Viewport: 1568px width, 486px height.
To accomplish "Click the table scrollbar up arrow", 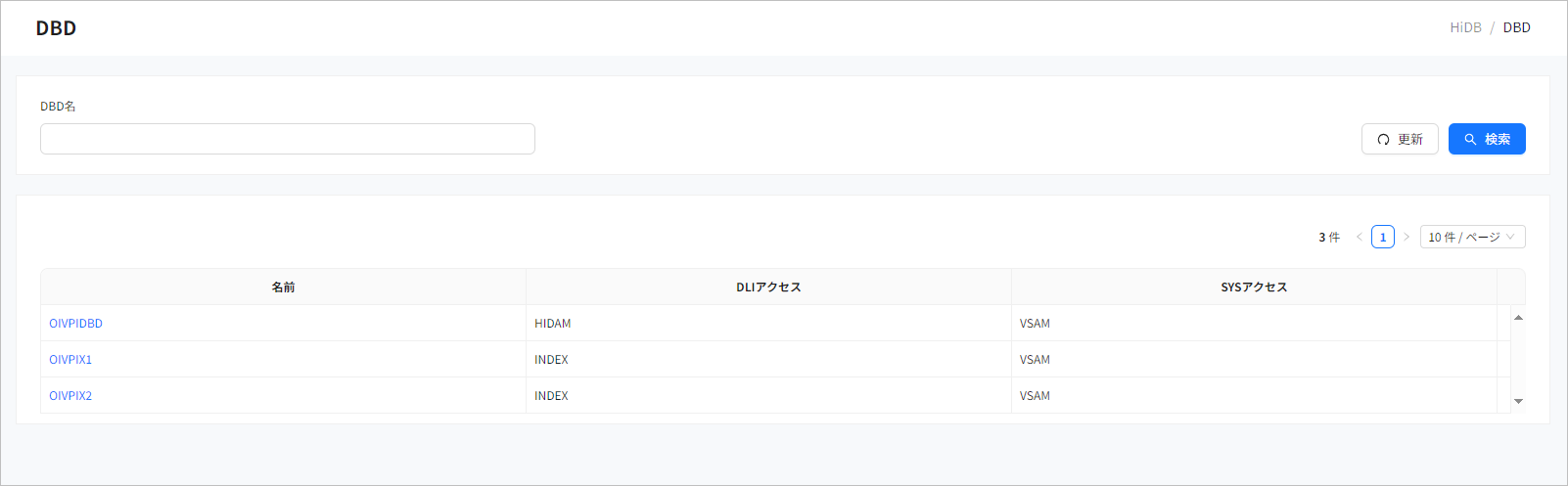I will [x=1518, y=318].
